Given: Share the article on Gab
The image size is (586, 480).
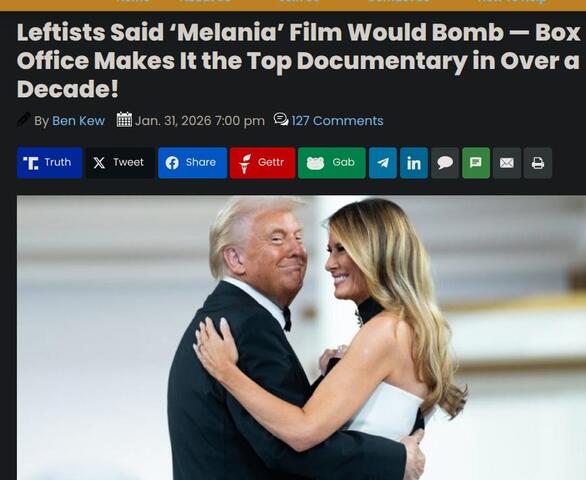Looking at the screenshot, I should coord(332,163).
